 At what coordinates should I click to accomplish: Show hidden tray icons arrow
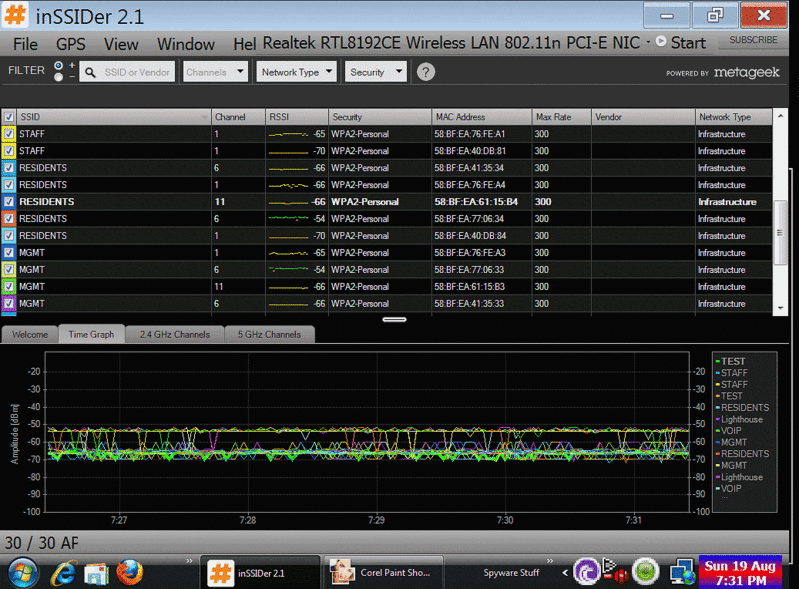[565, 573]
